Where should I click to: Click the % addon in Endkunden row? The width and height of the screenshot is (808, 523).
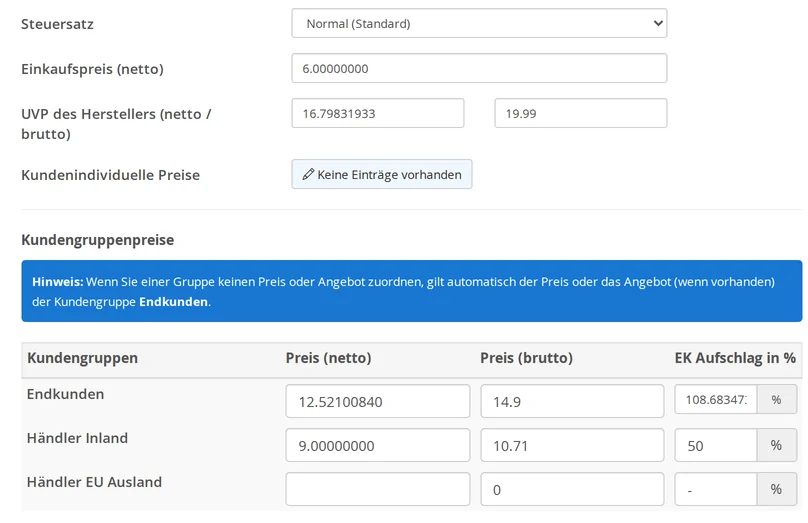click(777, 399)
